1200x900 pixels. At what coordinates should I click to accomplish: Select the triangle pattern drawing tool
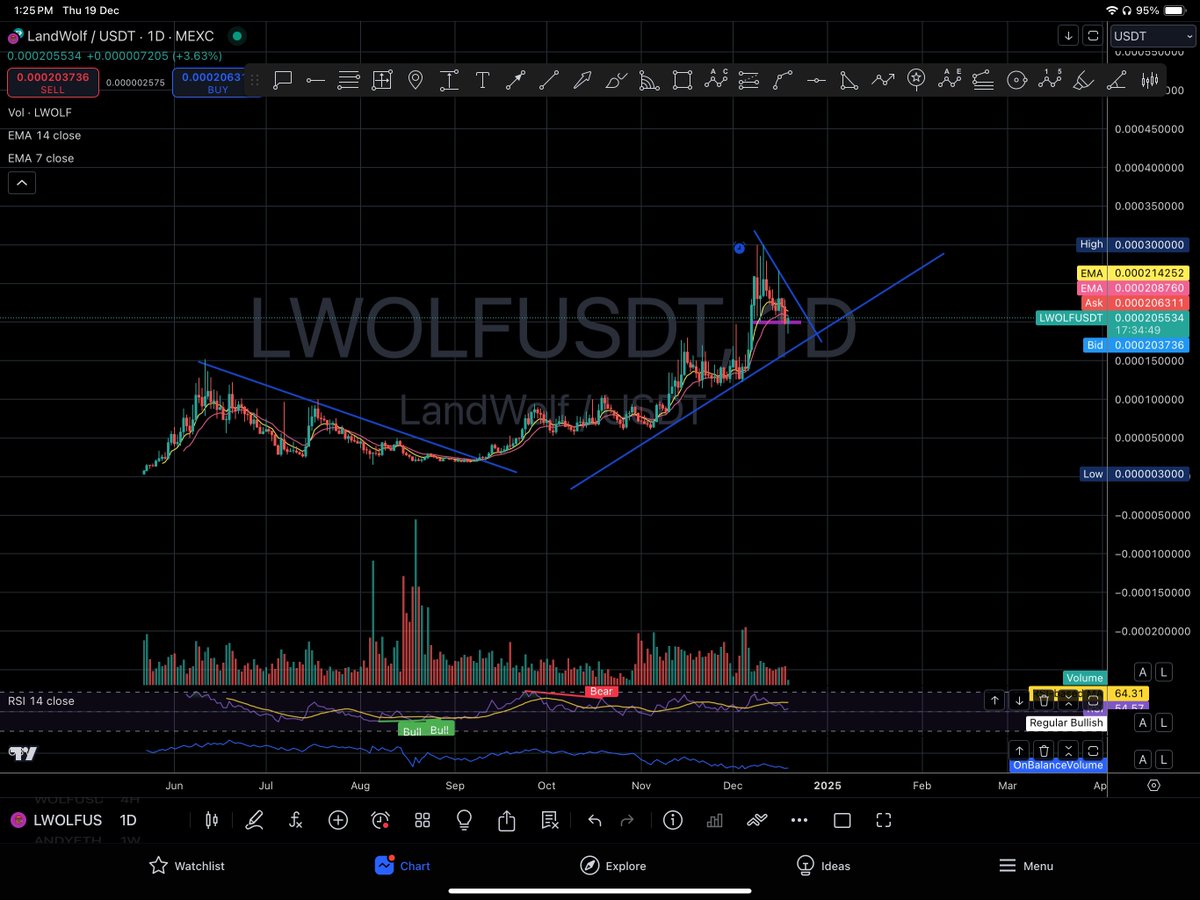[x=849, y=80]
